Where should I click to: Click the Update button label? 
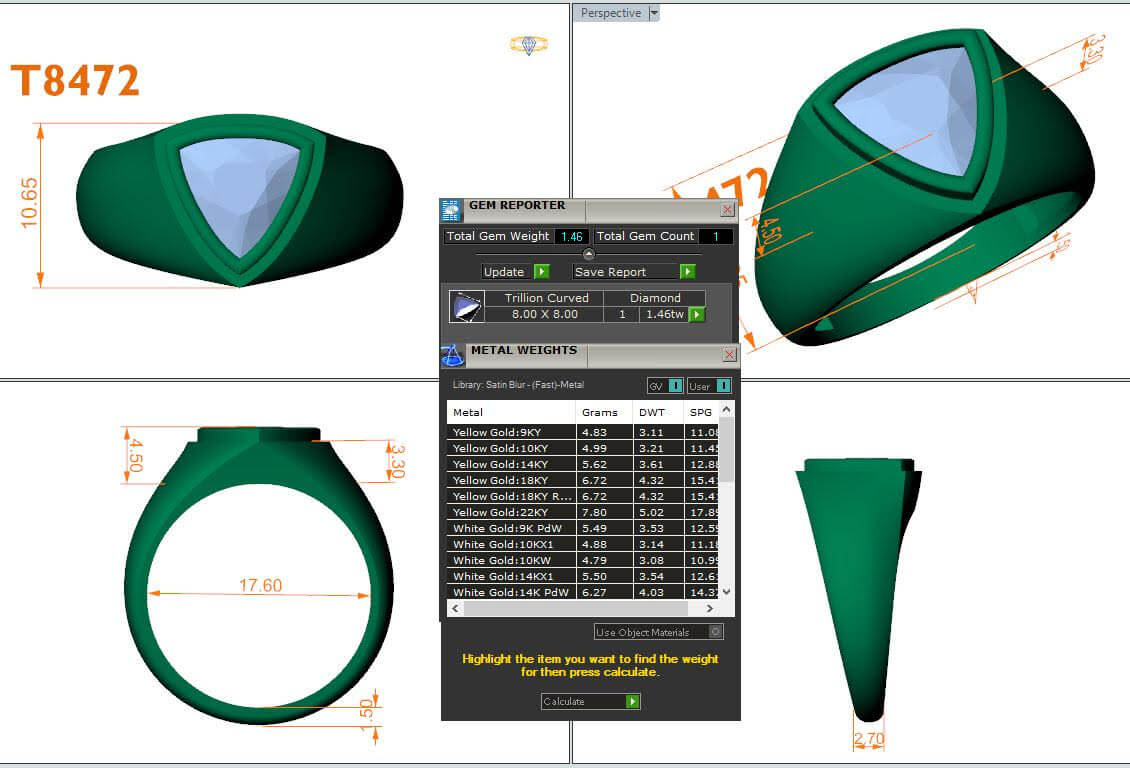(504, 272)
